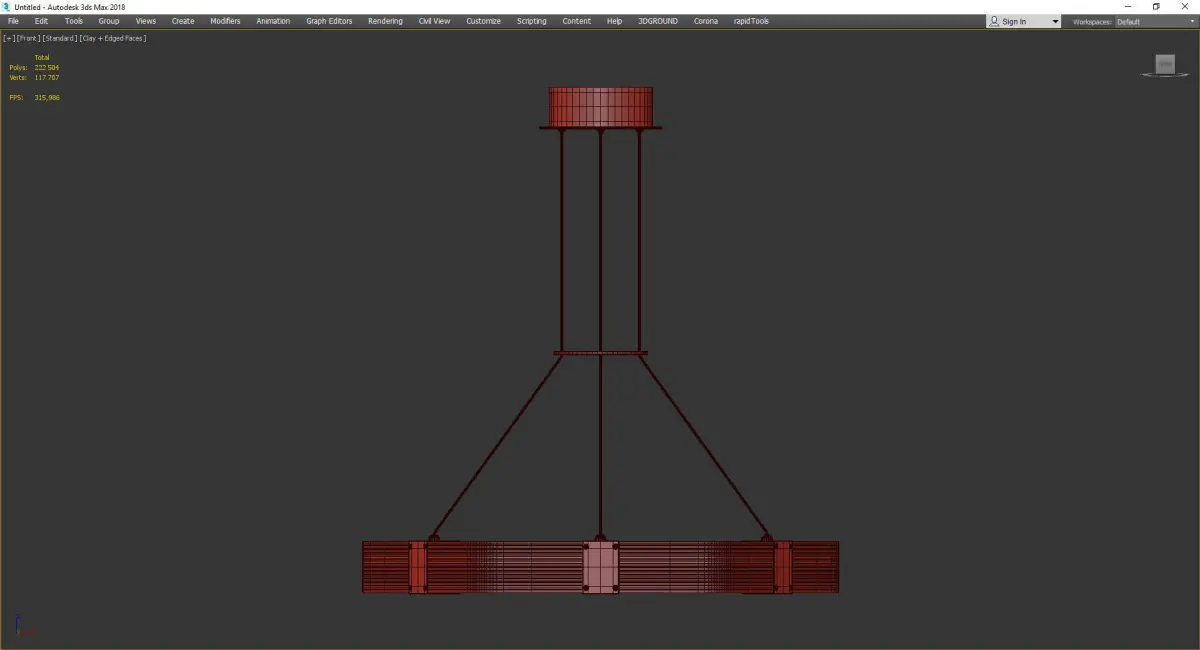Open the Scripting menu
Screen dimensions: 1200x650
coord(531,21)
